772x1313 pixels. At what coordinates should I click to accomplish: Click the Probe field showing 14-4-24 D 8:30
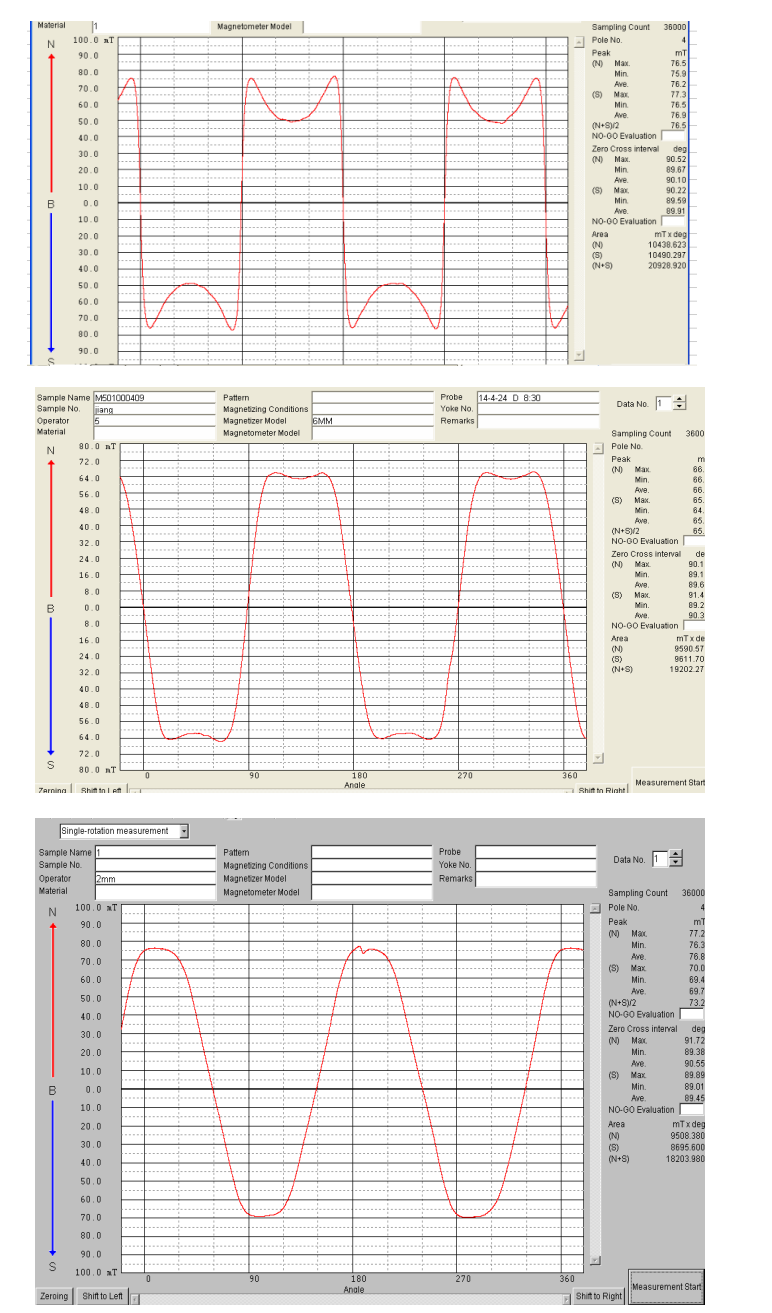coord(537,397)
